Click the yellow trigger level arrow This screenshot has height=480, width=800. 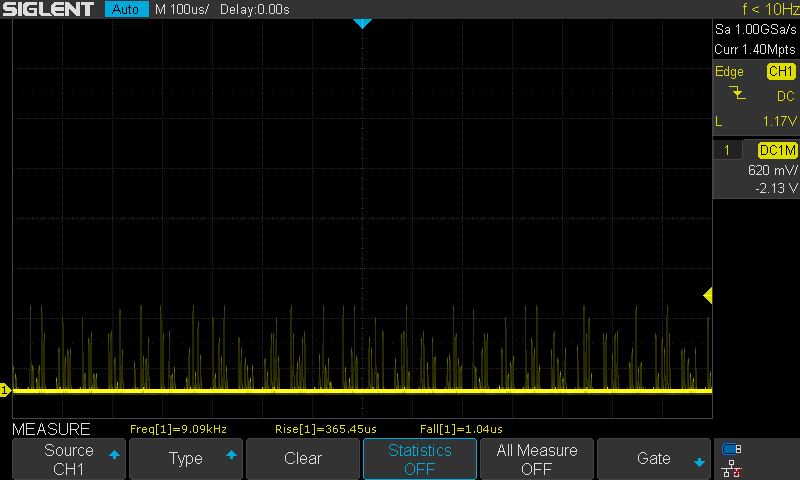(708, 295)
